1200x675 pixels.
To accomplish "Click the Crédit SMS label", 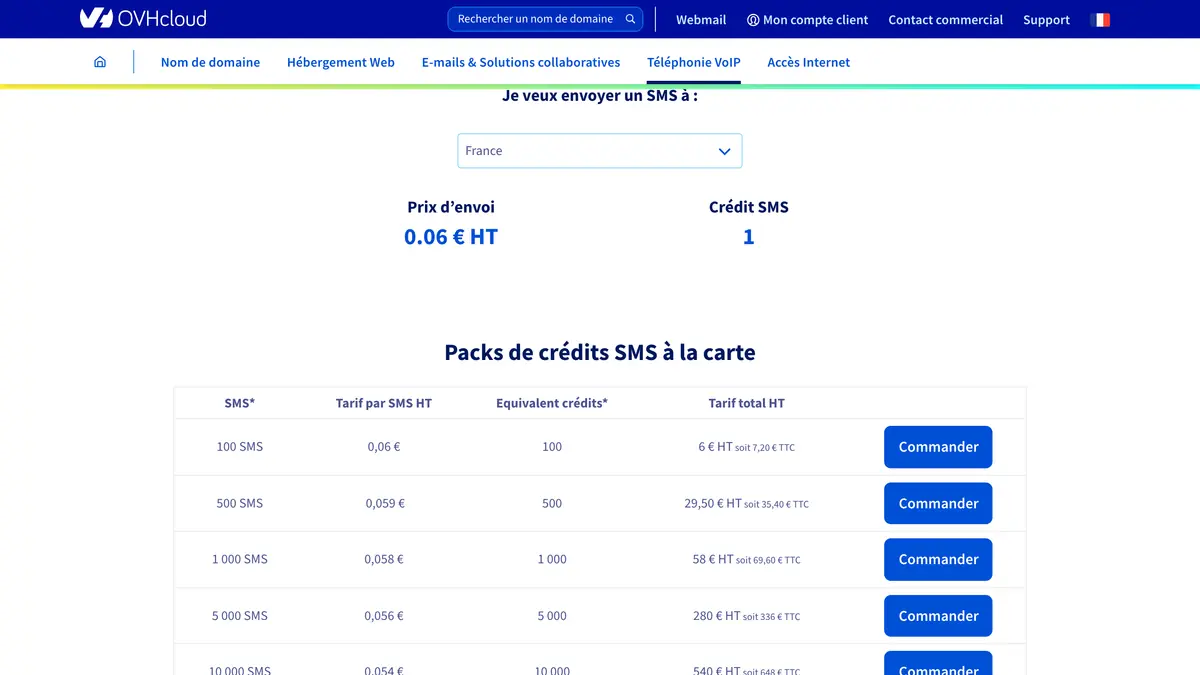I will [x=749, y=207].
